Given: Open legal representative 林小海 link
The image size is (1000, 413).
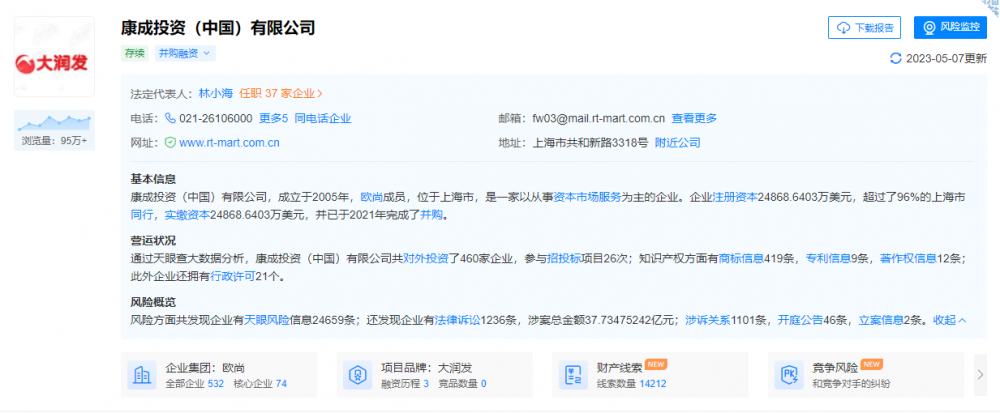Looking at the screenshot, I should point(216,94).
